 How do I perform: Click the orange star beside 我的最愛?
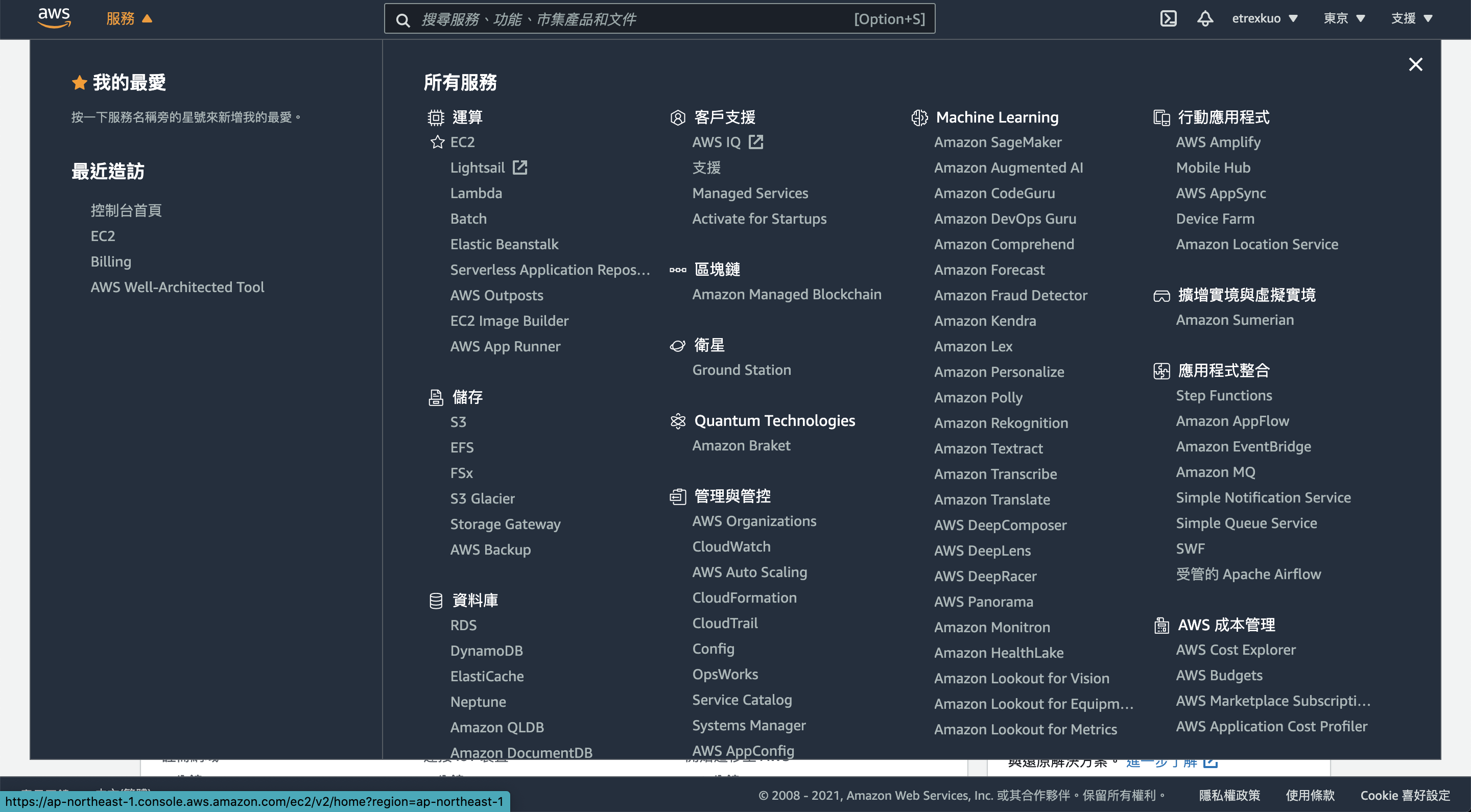[79, 83]
